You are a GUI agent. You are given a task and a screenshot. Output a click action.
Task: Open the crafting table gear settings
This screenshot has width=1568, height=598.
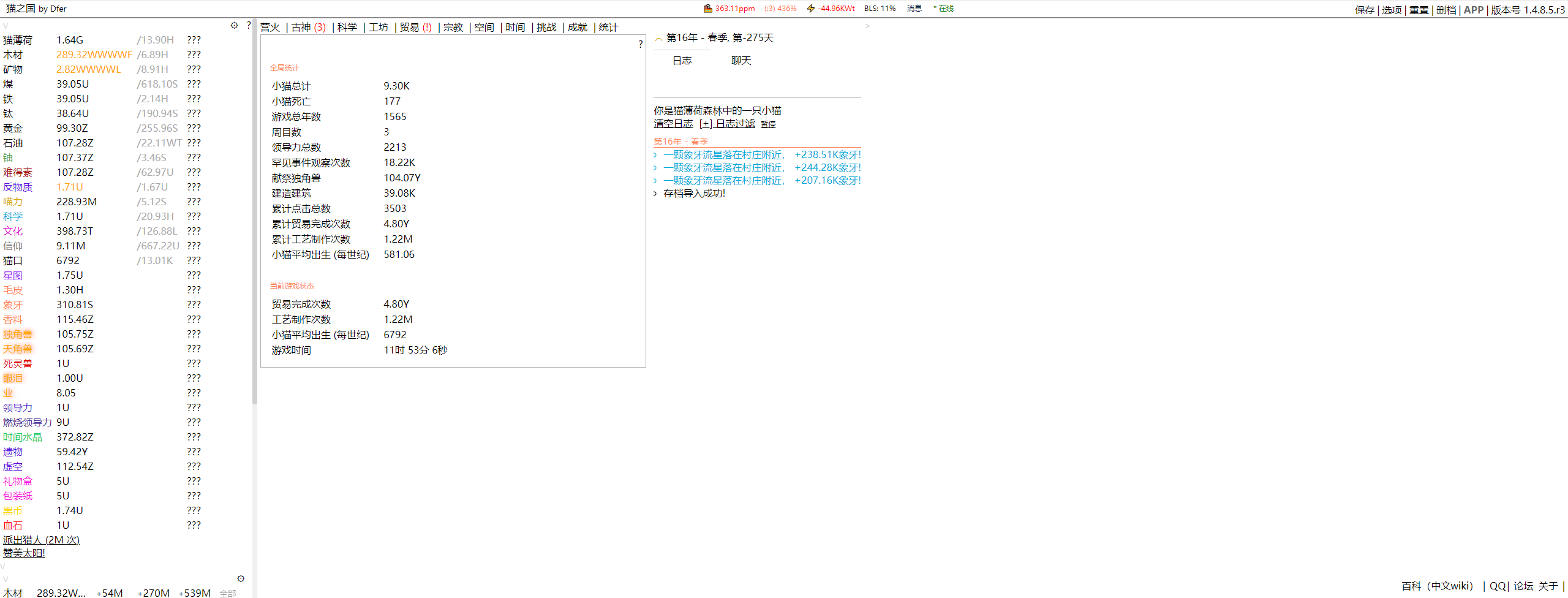pos(241,578)
